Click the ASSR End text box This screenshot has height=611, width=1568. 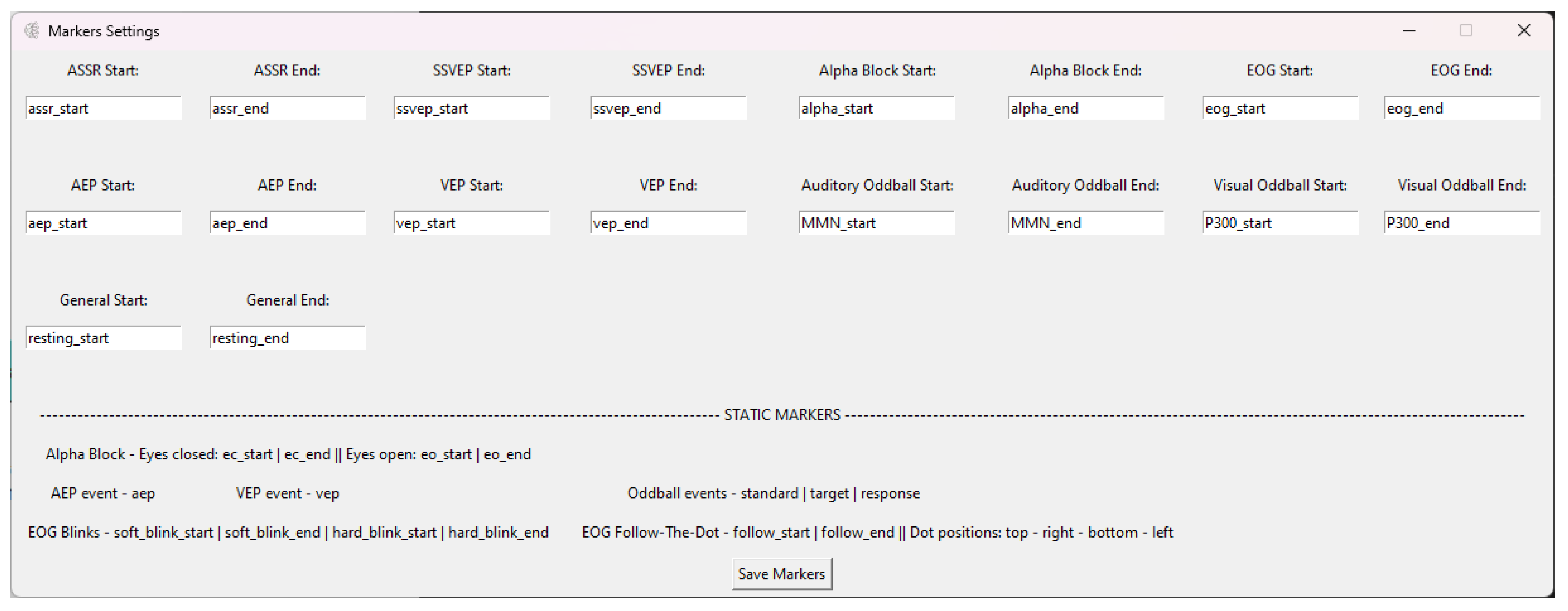[x=287, y=108]
